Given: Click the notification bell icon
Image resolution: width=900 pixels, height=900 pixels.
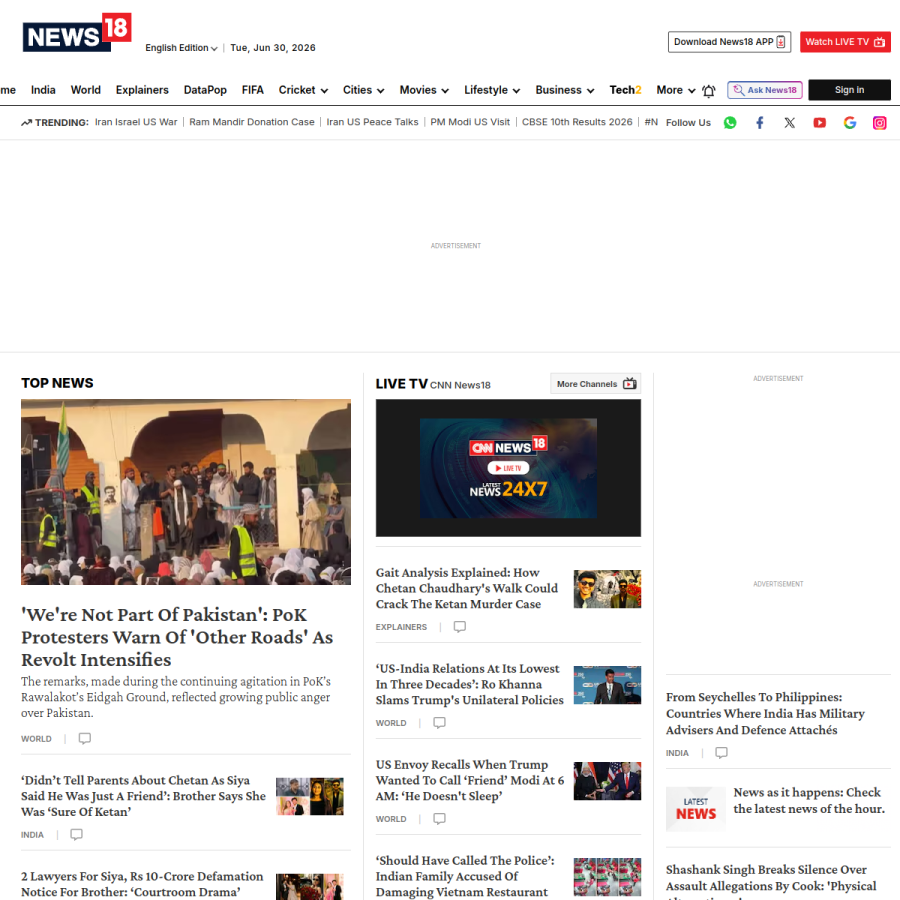Looking at the screenshot, I should [709, 91].
